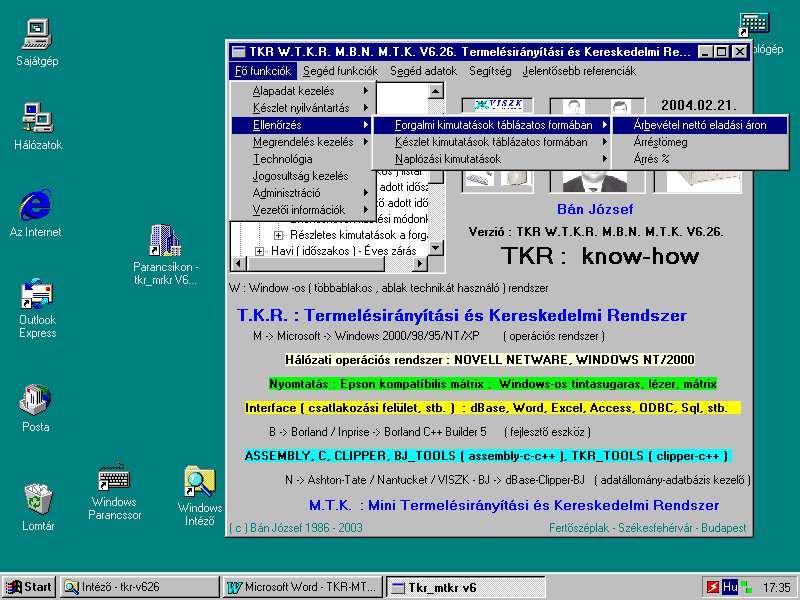Select Forgalmi kimutatások táblázatos formában
Screen dimensions: 800x600
(492, 124)
